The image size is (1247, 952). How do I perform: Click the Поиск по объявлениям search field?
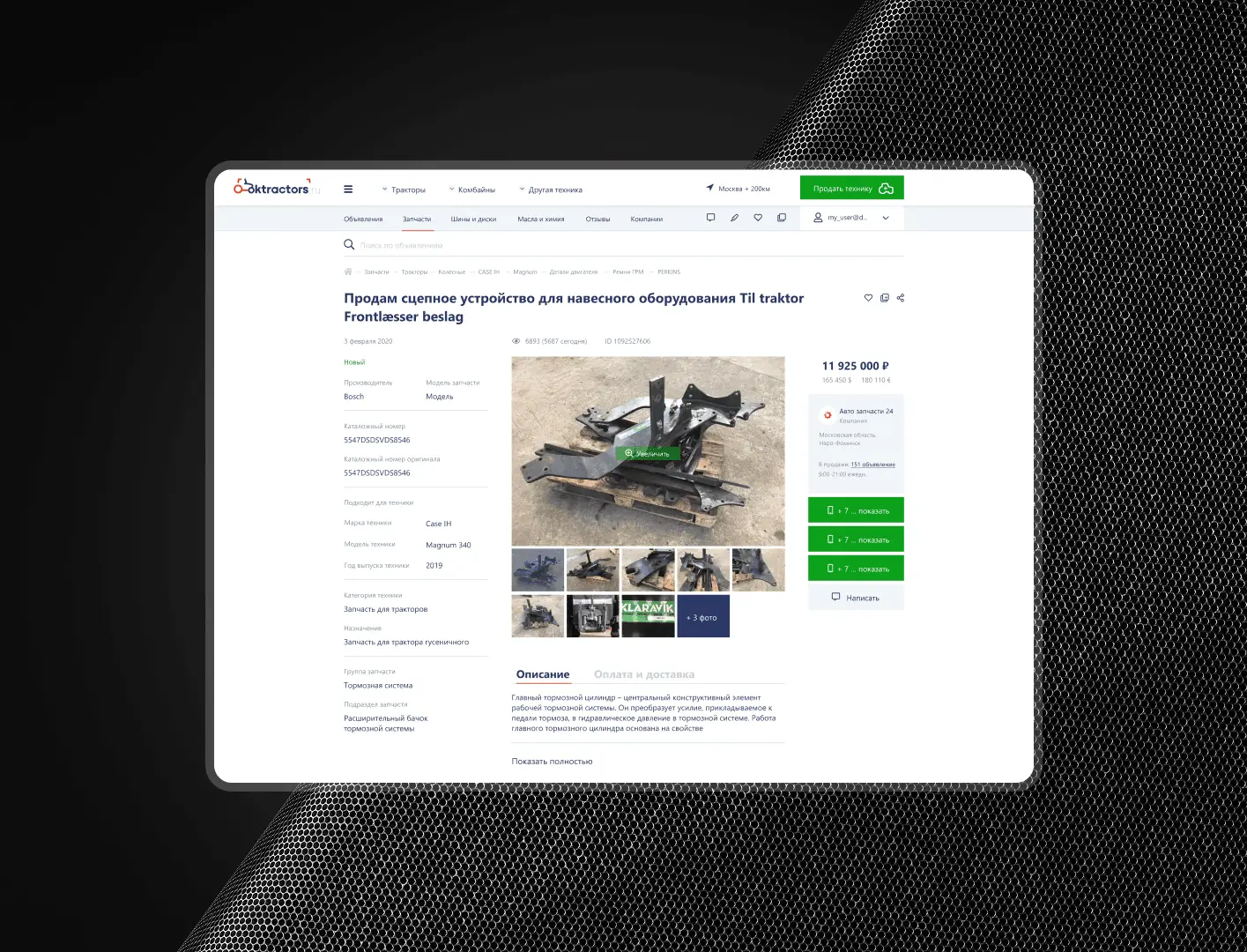[529, 245]
